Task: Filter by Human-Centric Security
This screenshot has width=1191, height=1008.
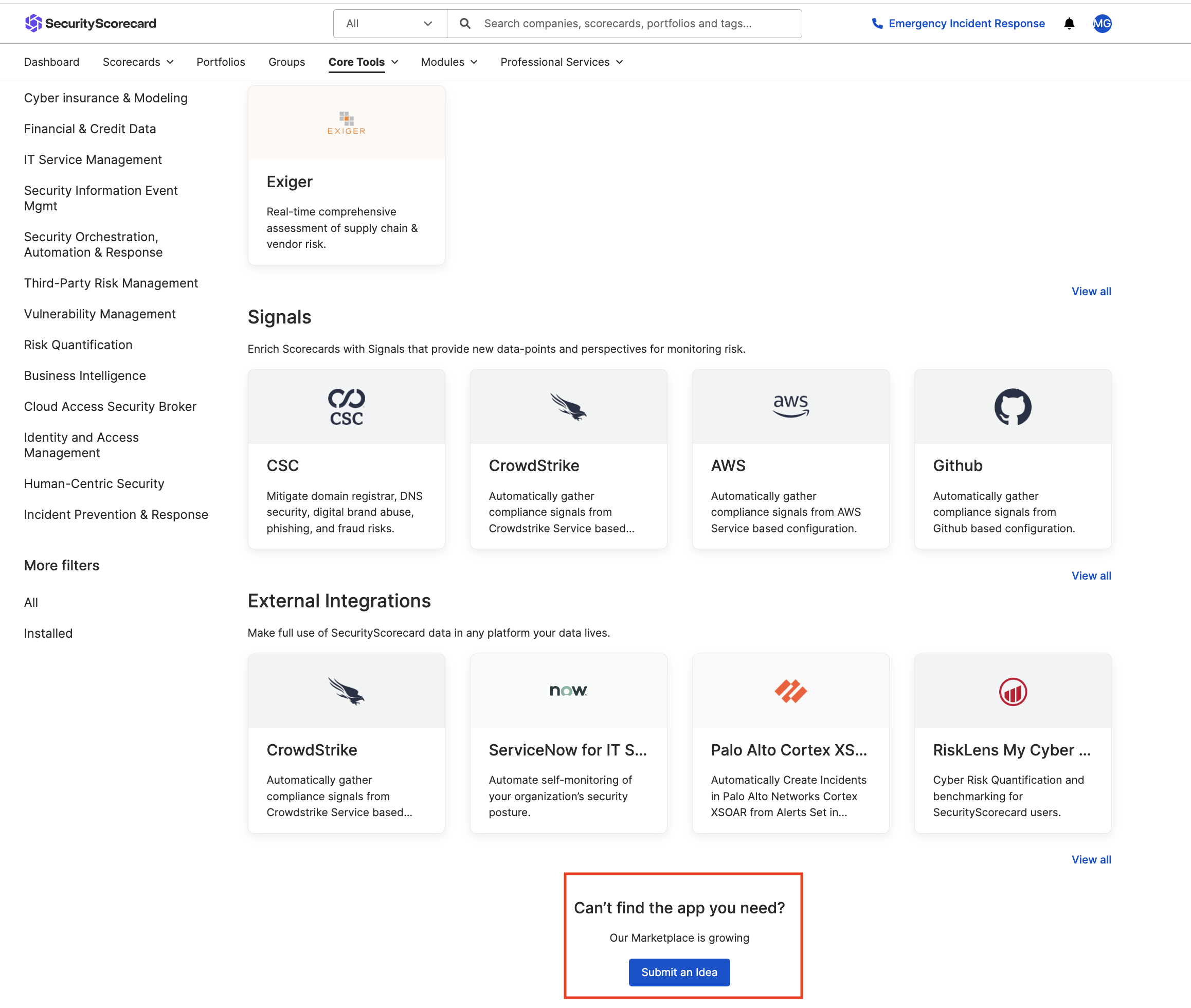Action: click(94, 483)
